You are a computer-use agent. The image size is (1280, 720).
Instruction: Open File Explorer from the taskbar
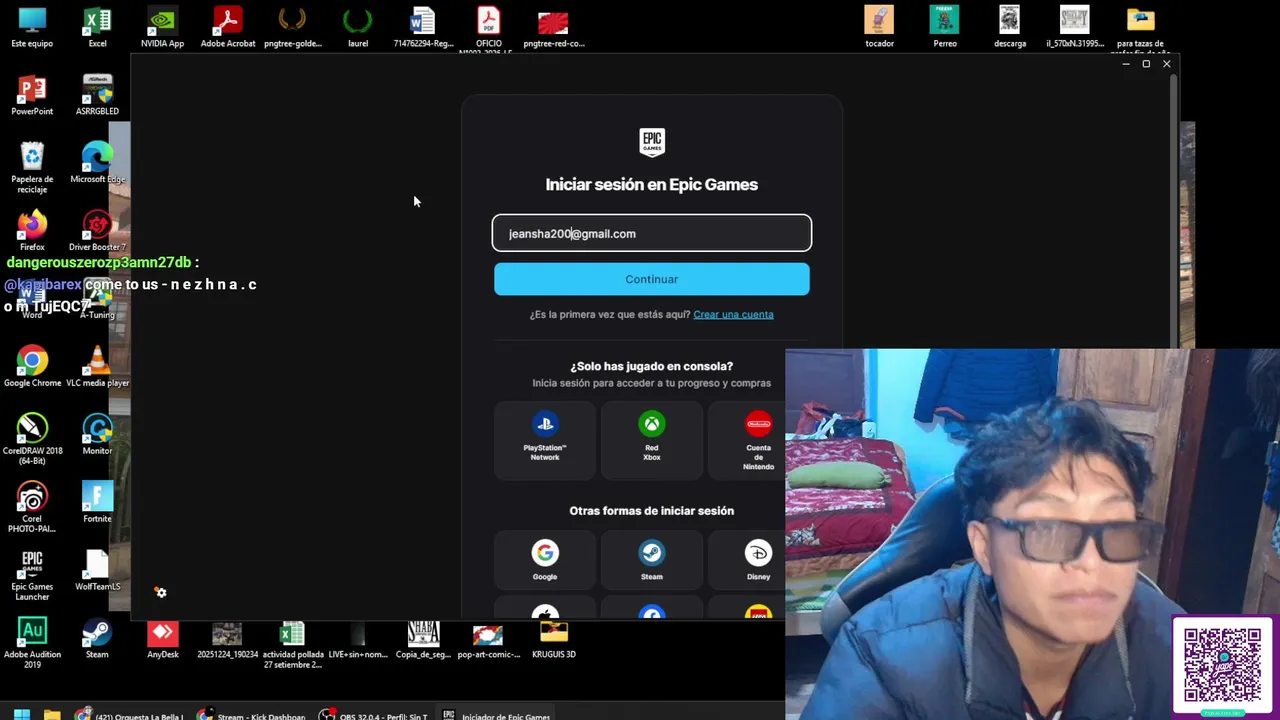point(52,714)
